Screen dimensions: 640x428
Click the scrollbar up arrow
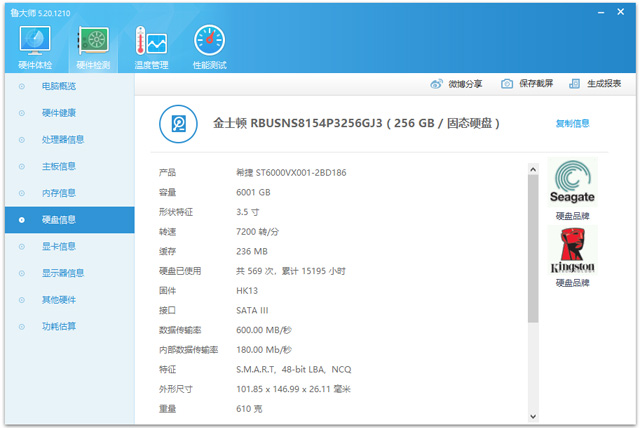point(533,169)
